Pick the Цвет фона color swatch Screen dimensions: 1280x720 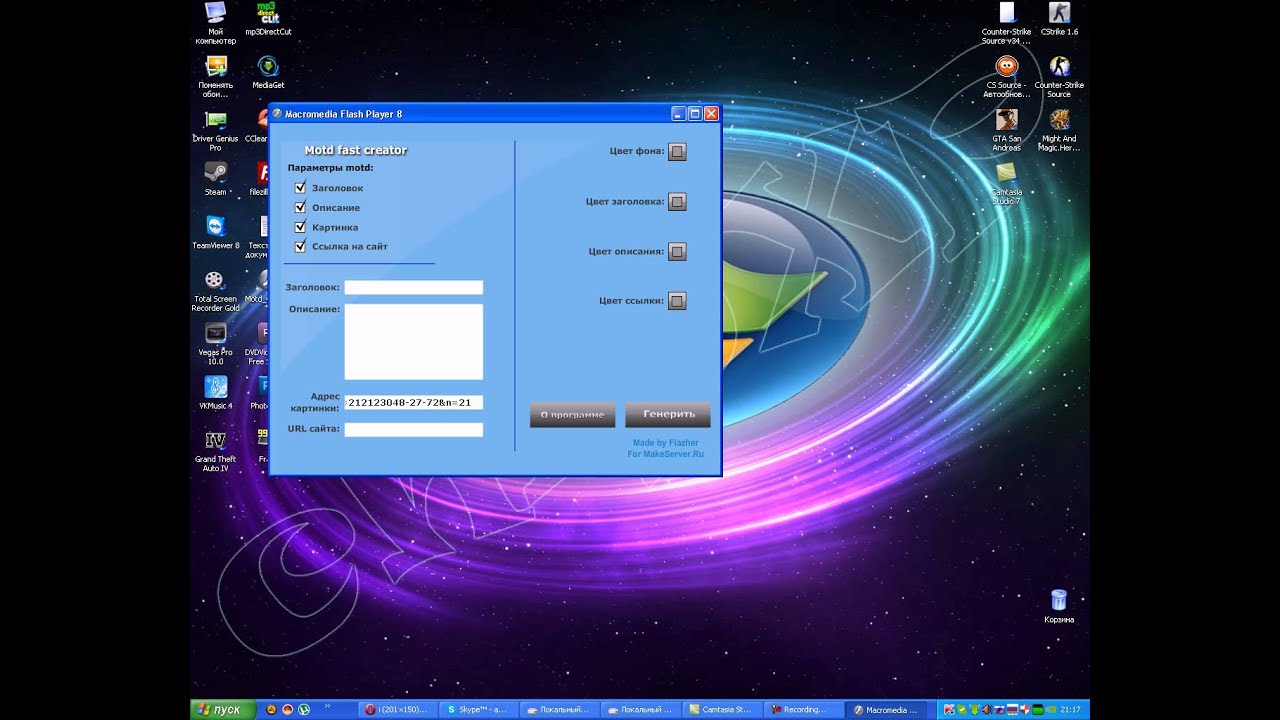(x=677, y=152)
